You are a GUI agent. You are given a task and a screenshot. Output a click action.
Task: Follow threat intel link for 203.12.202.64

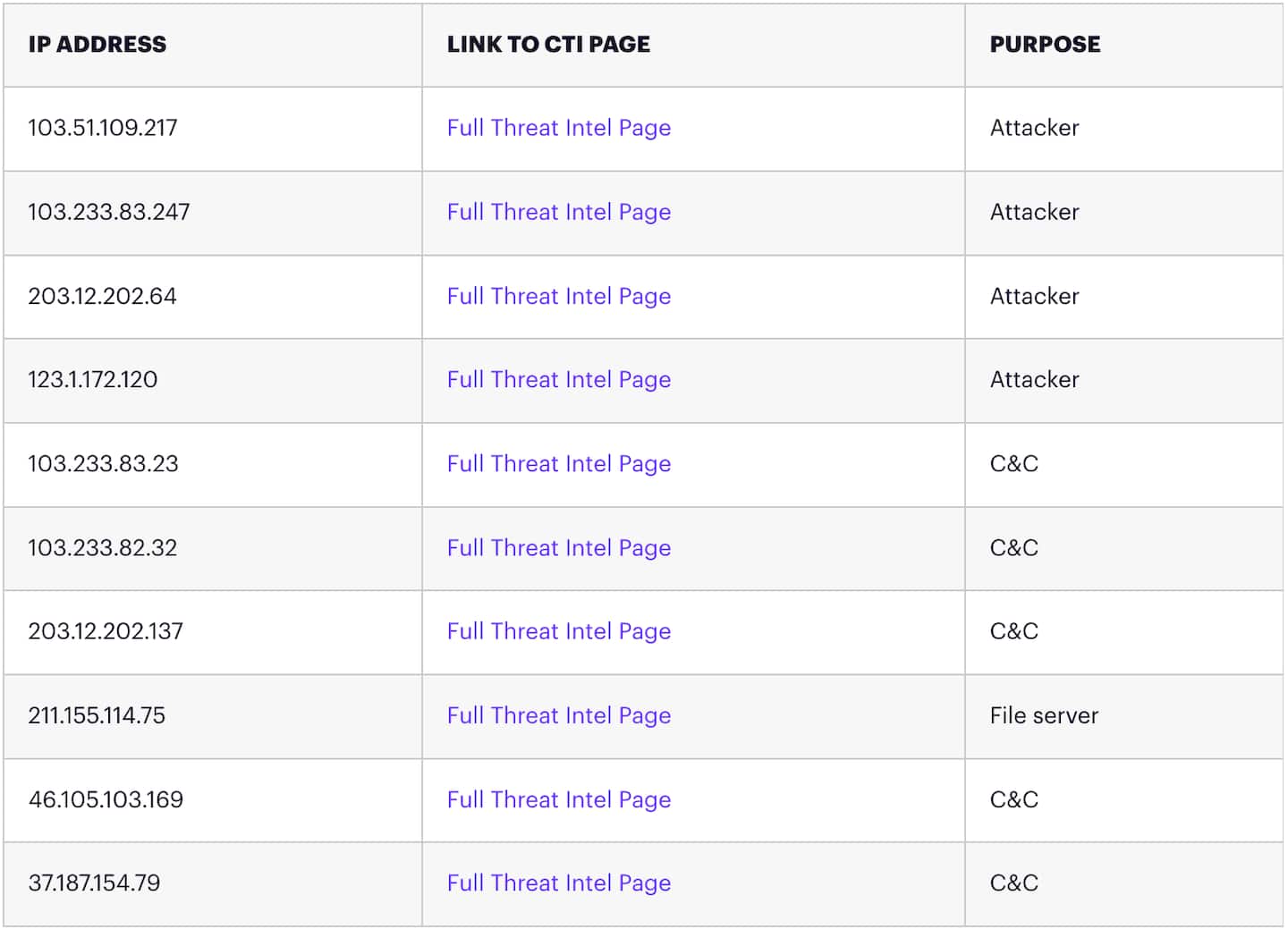(x=558, y=296)
